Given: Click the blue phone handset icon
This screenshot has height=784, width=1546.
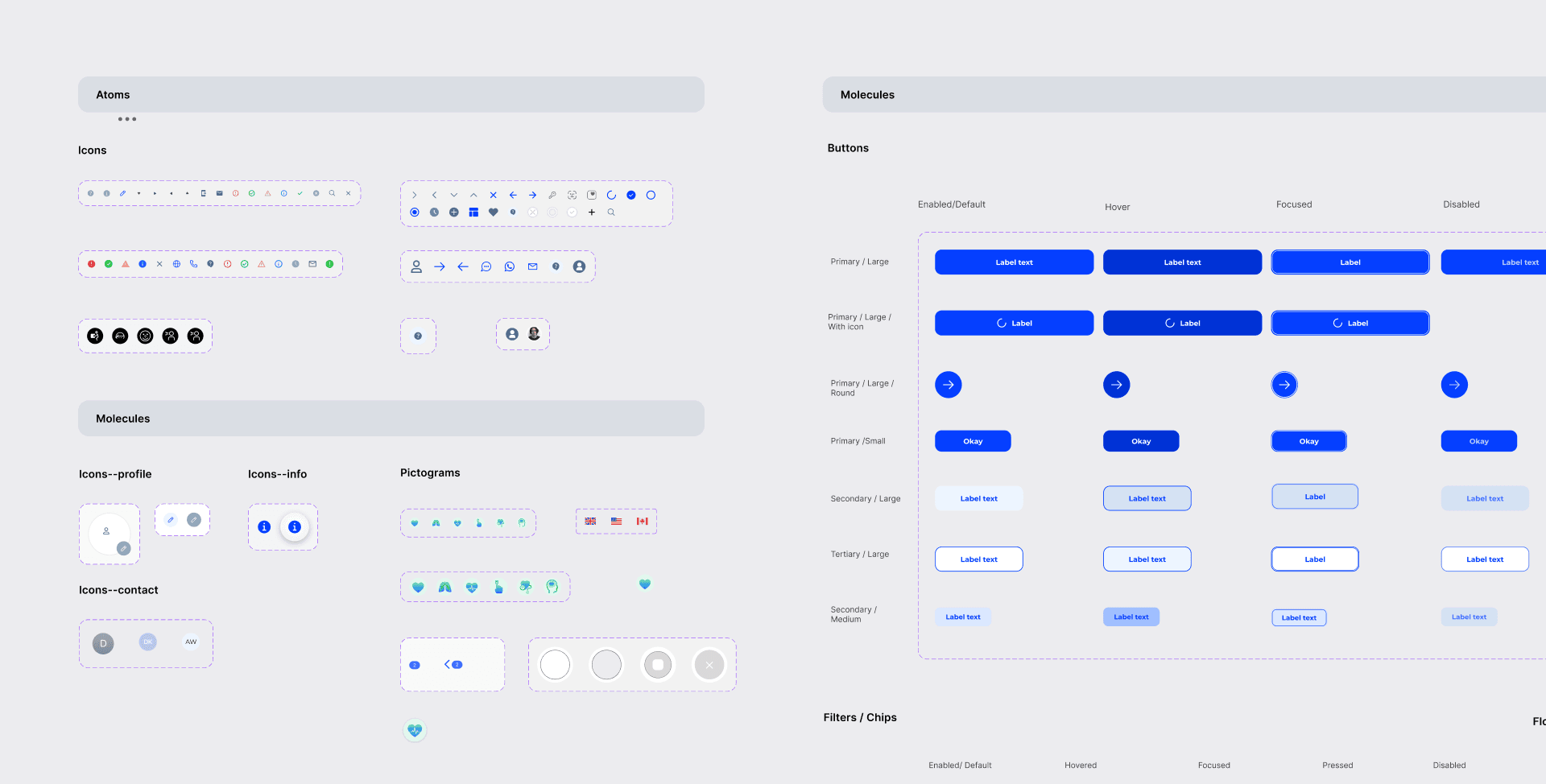Looking at the screenshot, I should point(193,264).
